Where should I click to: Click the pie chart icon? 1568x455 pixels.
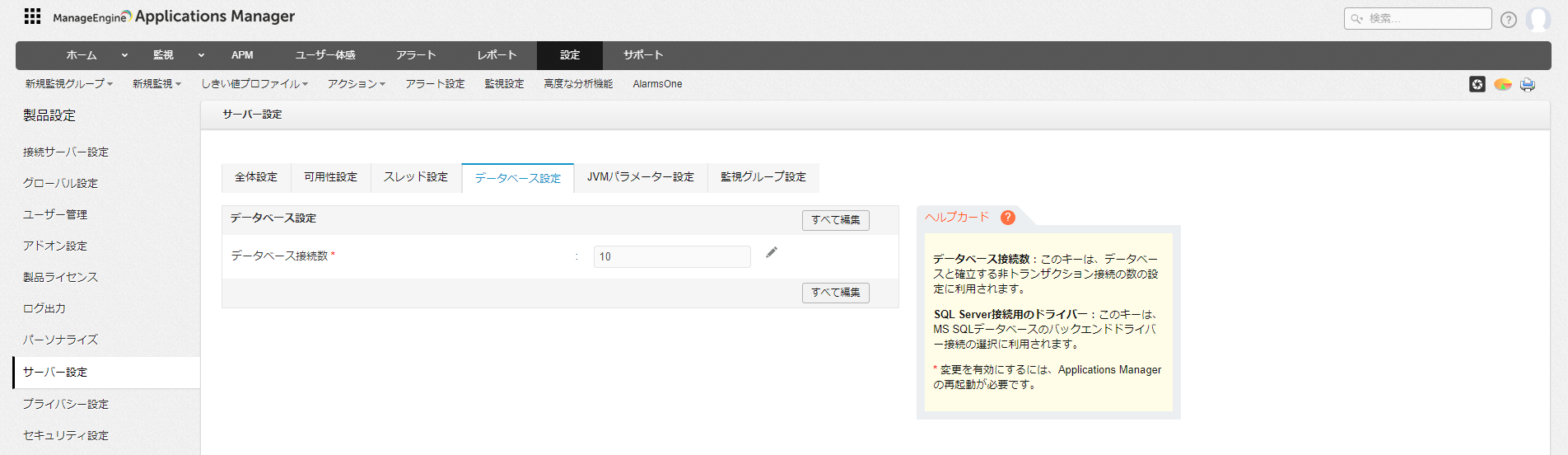(x=1502, y=84)
